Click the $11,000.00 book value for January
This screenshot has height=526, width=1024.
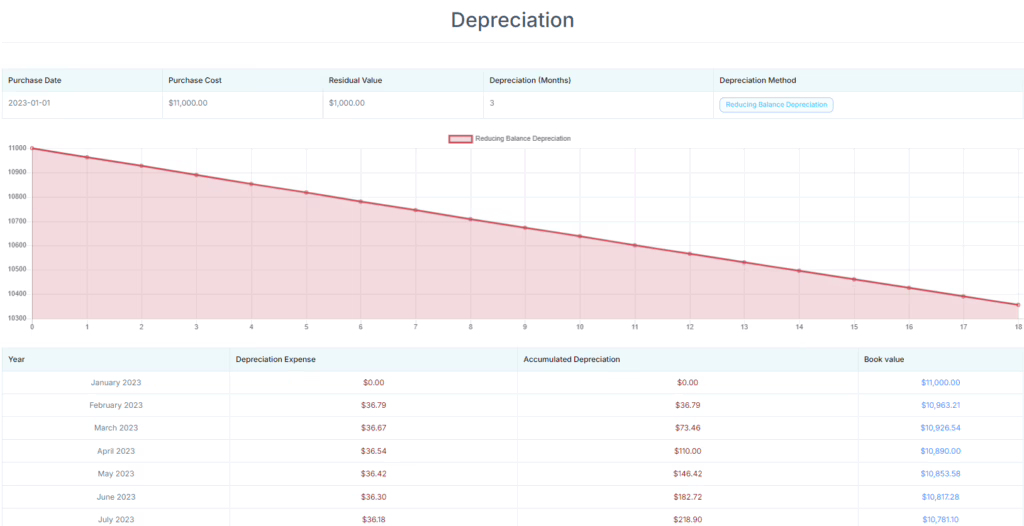coord(940,382)
